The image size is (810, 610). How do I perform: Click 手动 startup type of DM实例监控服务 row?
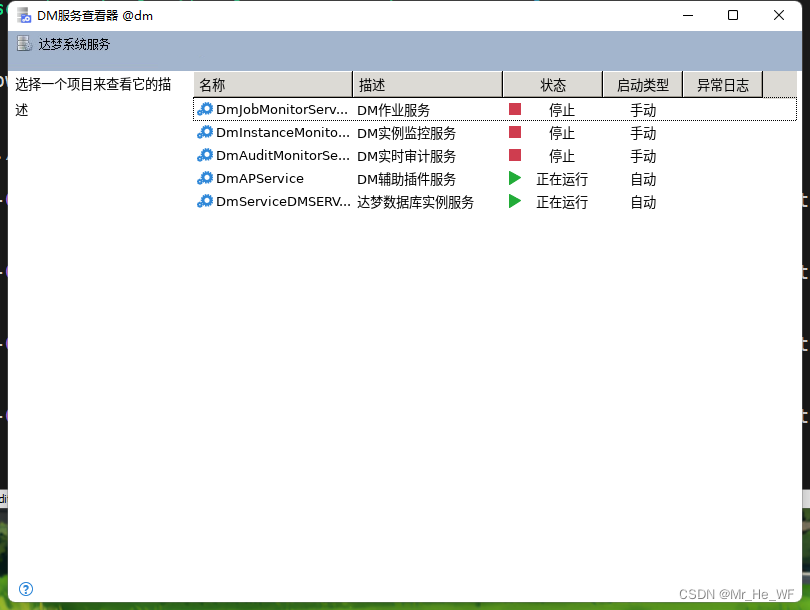(x=643, y=133)
